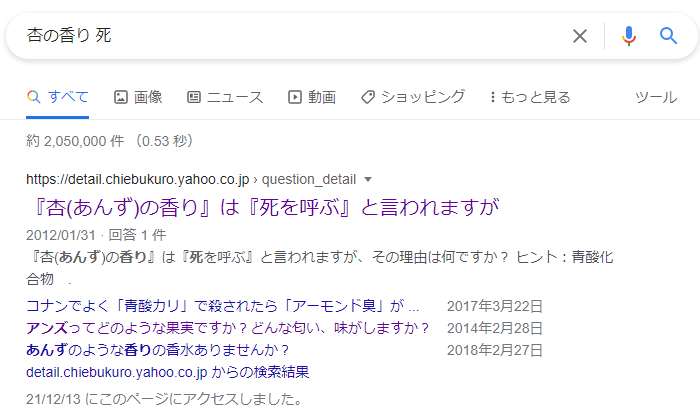Expand the もっと見る menu

pos(530,97)
